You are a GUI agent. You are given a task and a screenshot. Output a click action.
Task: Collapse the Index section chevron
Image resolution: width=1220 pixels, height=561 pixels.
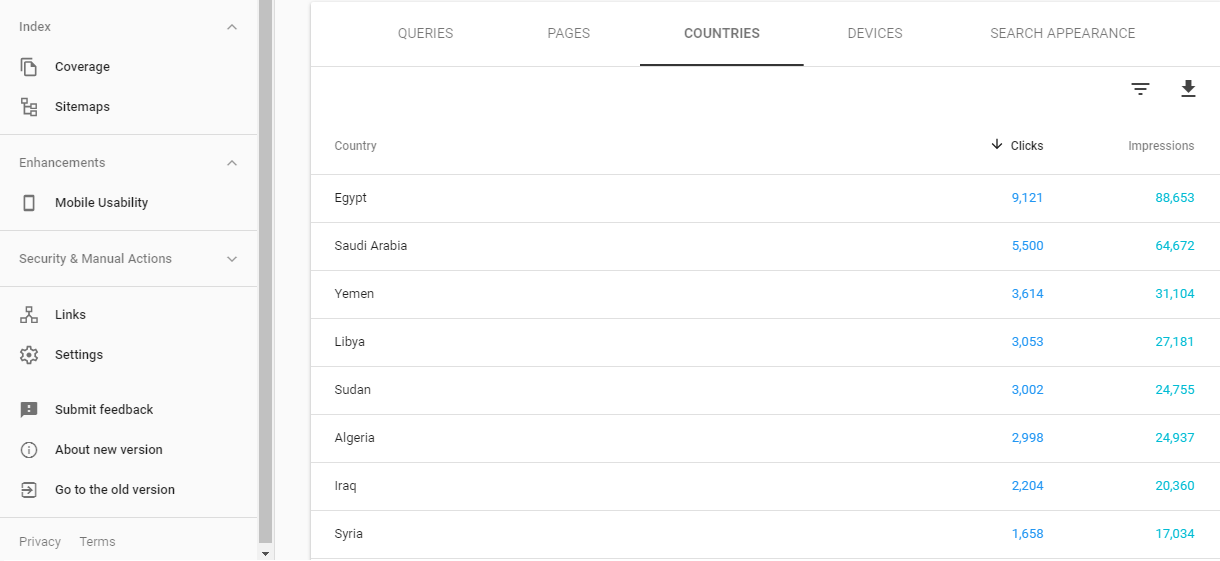click(x=232, y=27)
